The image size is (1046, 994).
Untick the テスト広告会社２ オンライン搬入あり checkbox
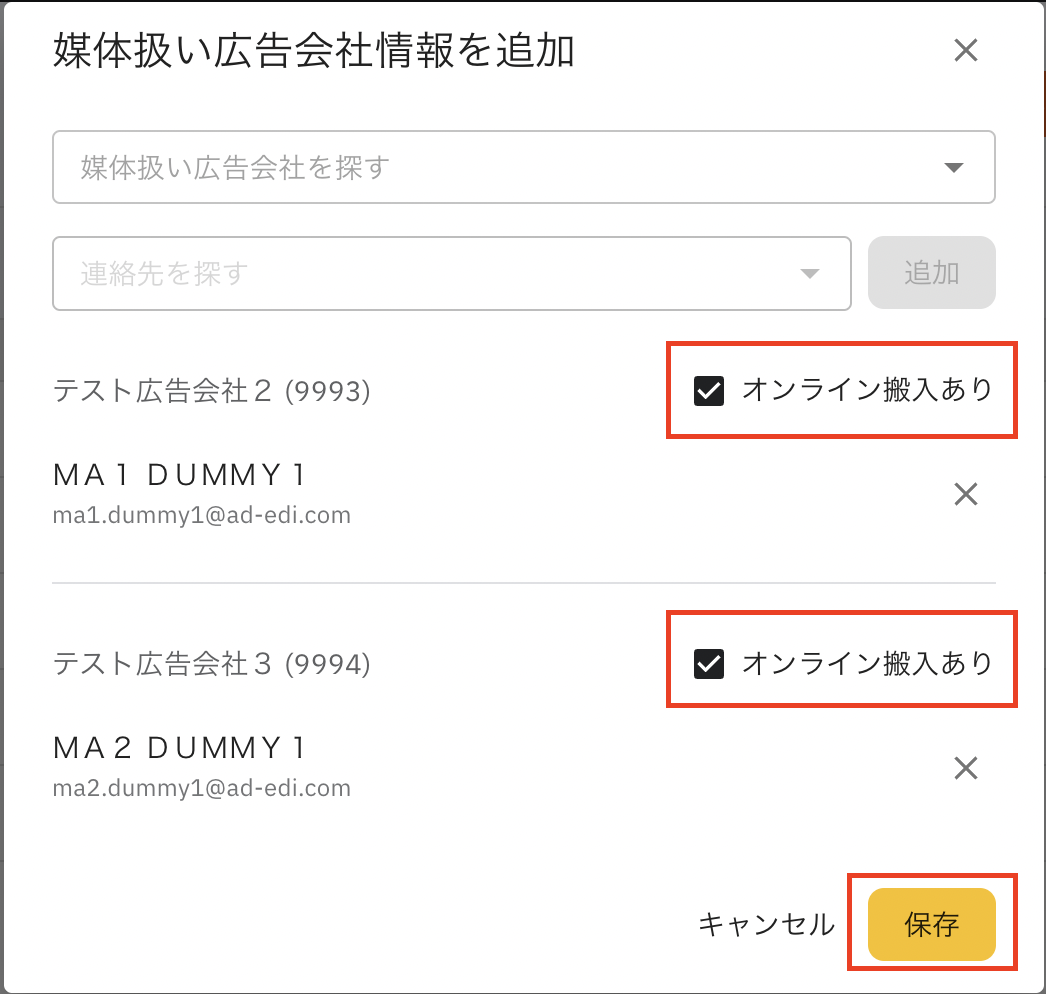[x=709, y=391]
